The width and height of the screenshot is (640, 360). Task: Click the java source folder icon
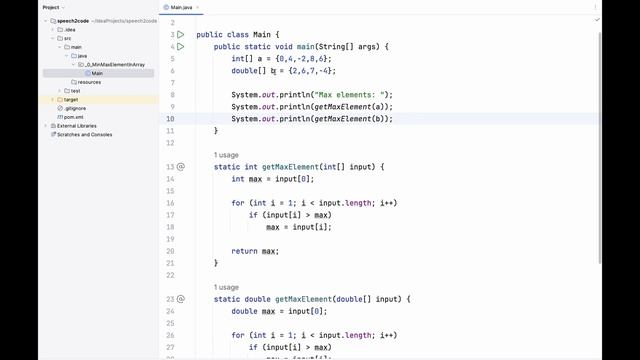click(x=74, y=56)
